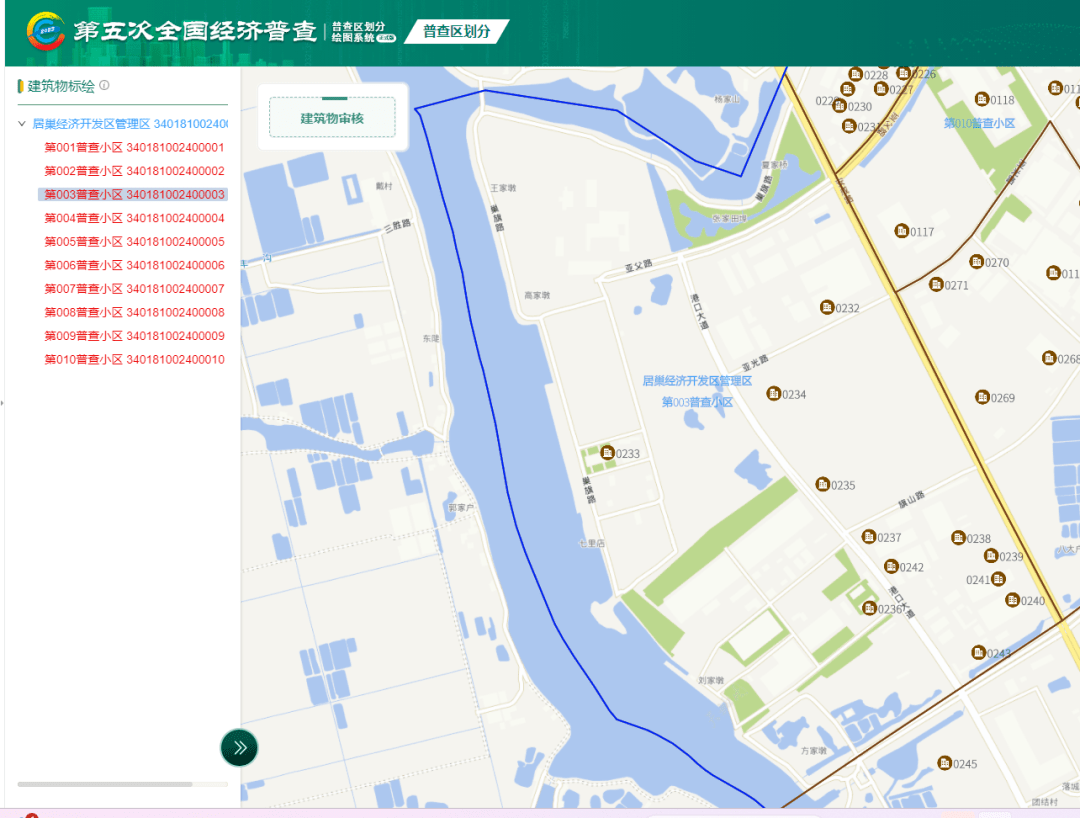Click building marker 0243
The image size is (1080, 818).
pyautogui.click(x=979, y=651)
